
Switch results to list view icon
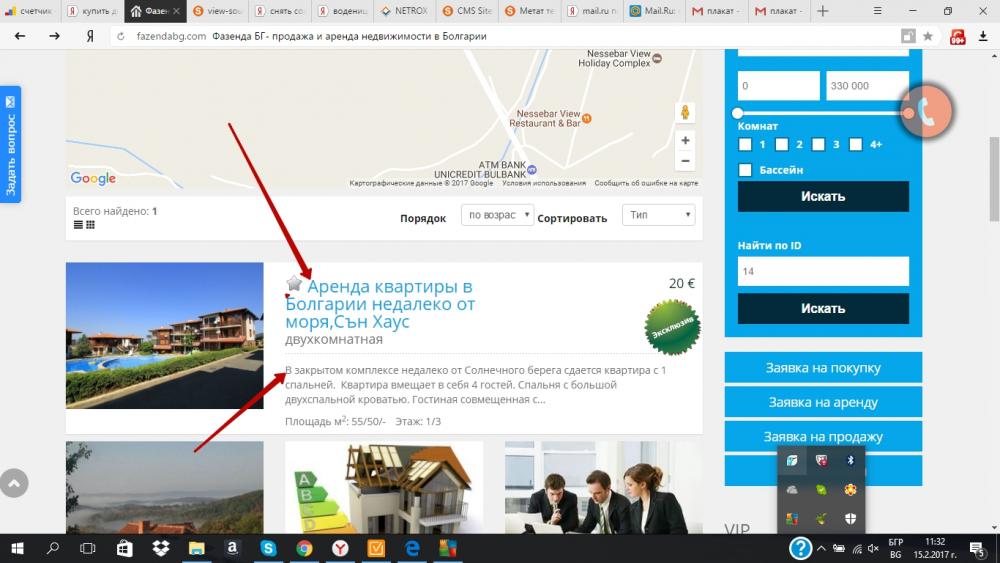78,225
